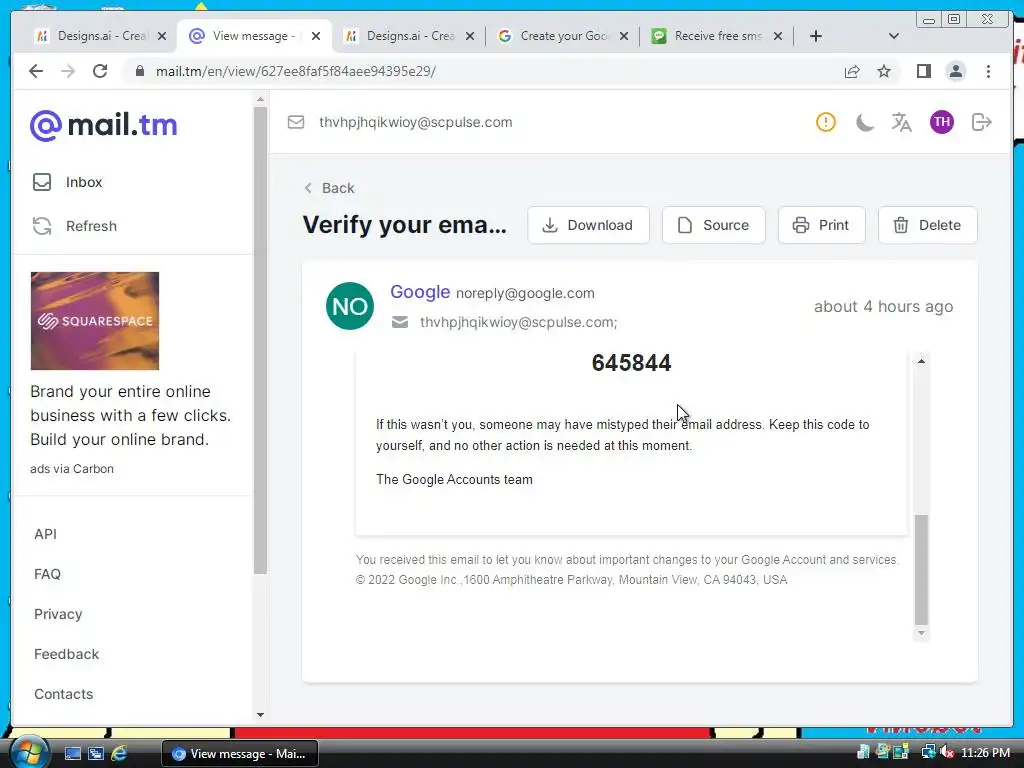The height and width of the screenshot is (768, 1024).
Task: Open the Feedback page
Action: (x=67, y=654)
